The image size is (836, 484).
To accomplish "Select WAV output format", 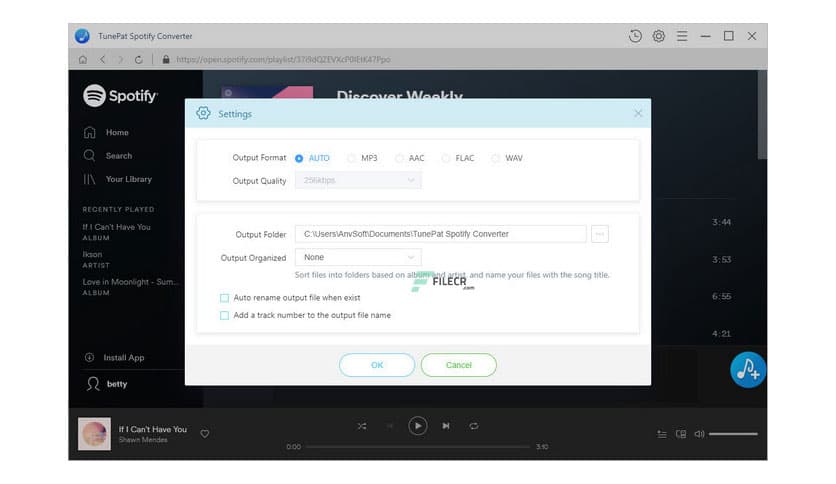I will click(x=507, y=158).
